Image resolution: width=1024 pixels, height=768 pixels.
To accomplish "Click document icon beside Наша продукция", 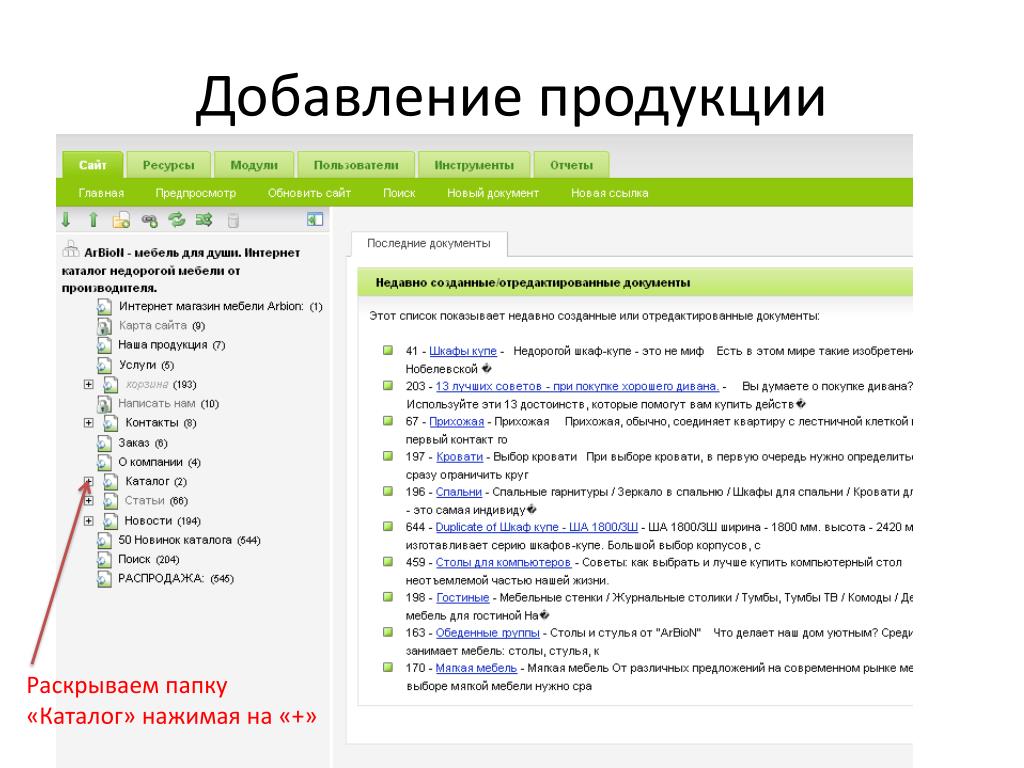I will coord(104,345).
